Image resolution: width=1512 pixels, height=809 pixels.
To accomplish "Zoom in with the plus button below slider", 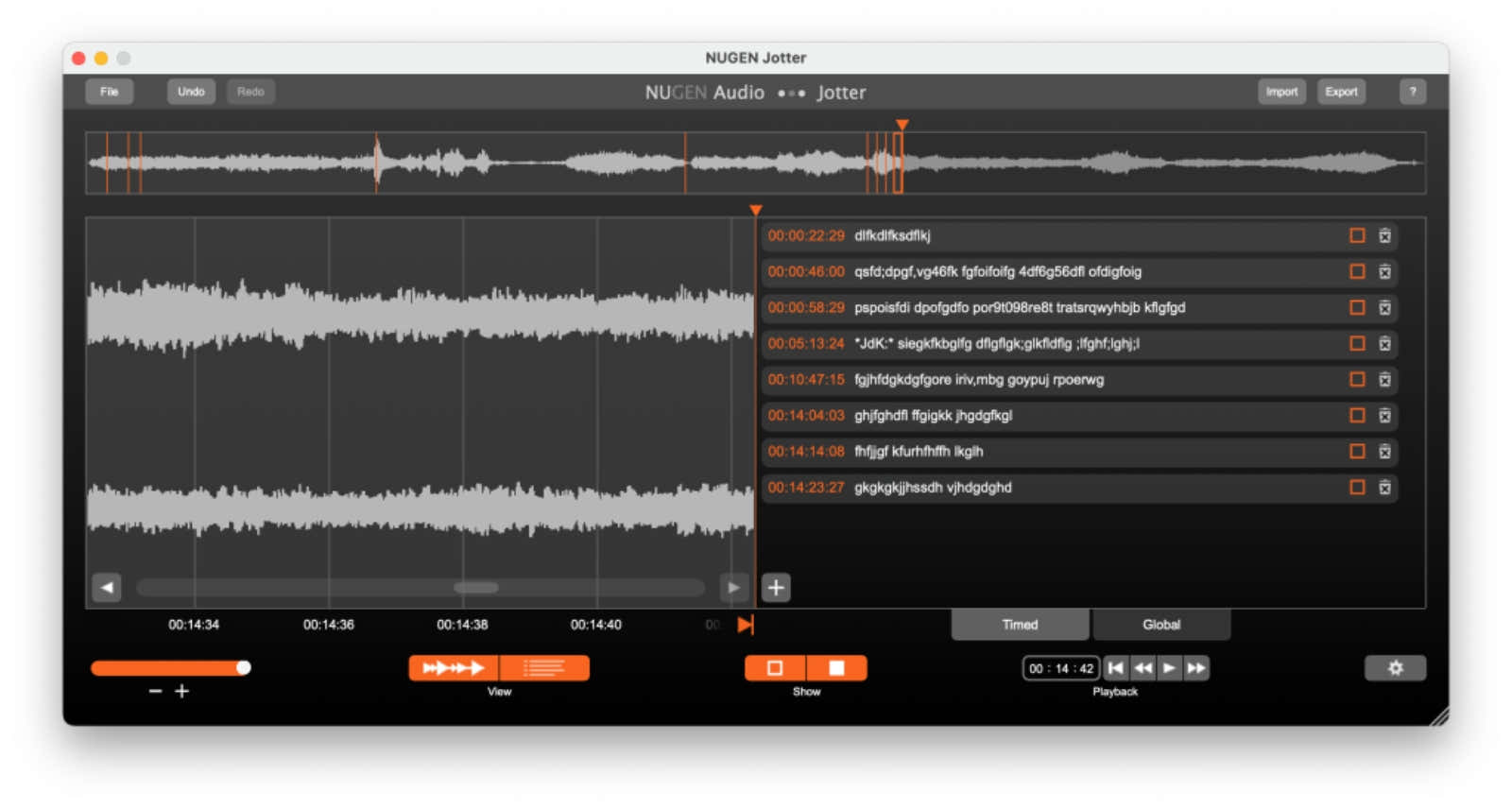I will coord(181,692).
